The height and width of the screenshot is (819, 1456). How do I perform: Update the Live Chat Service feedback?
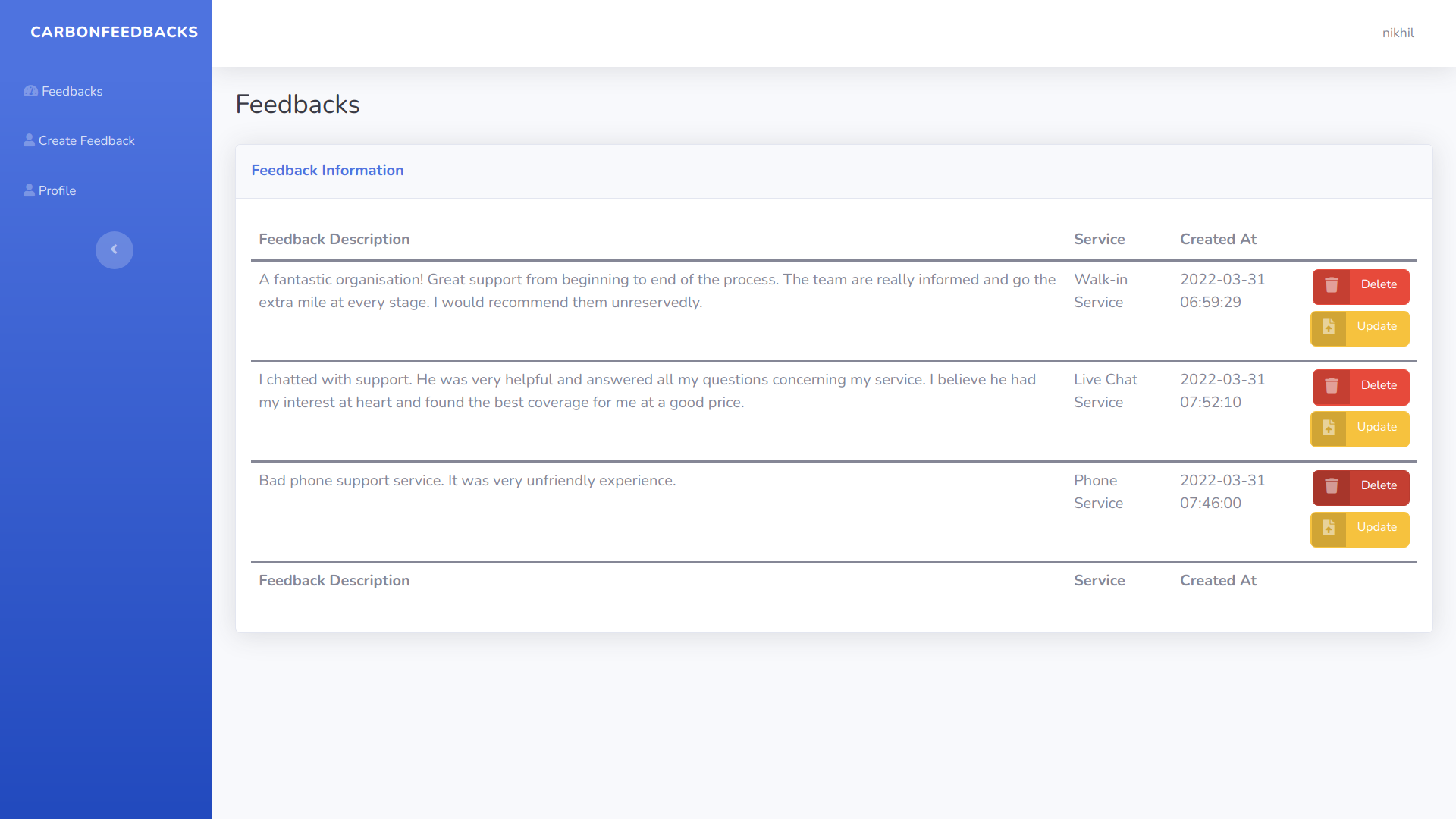[1376, 428]
